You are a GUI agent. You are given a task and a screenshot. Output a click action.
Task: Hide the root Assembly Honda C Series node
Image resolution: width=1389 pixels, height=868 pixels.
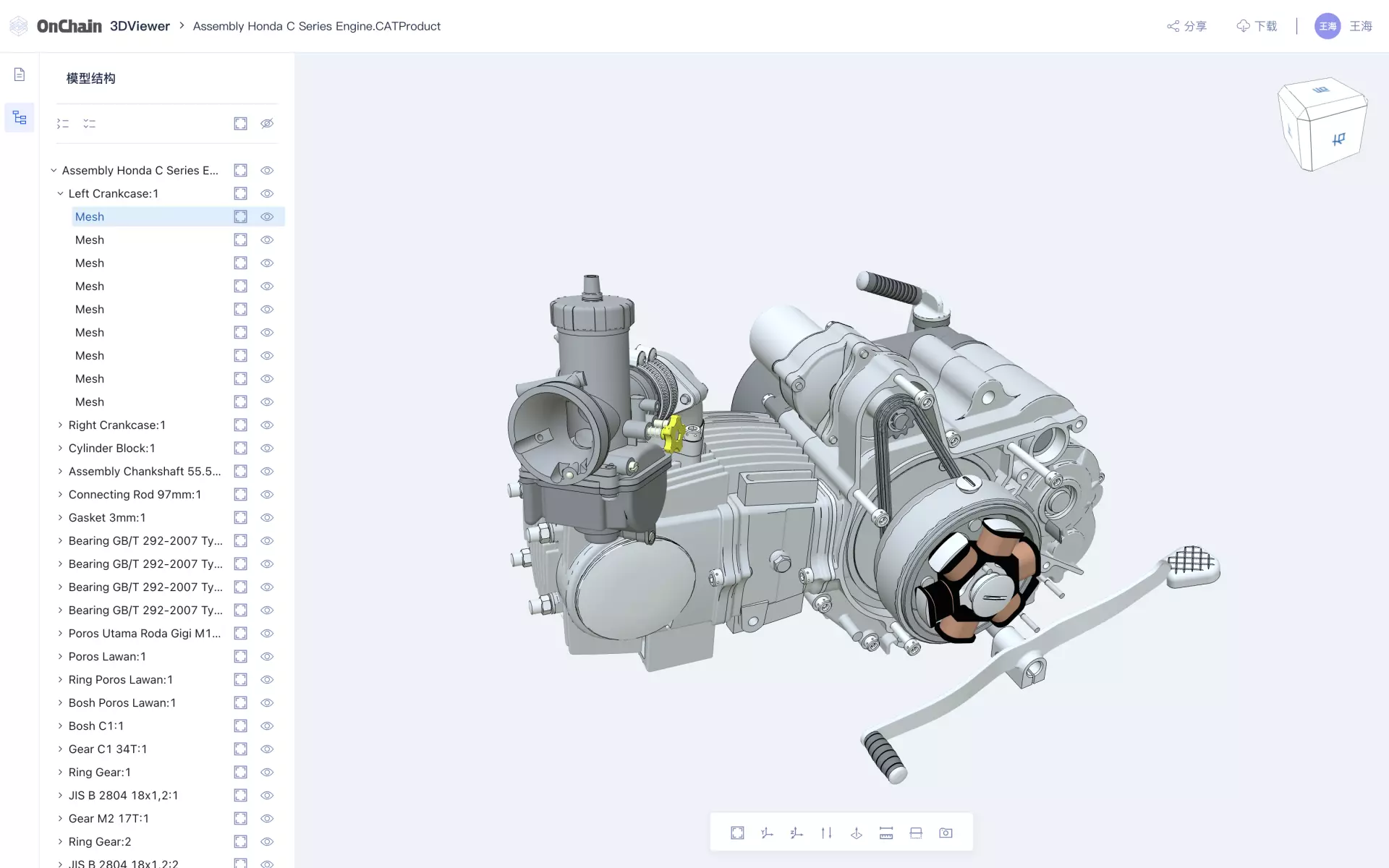[267, 170]
